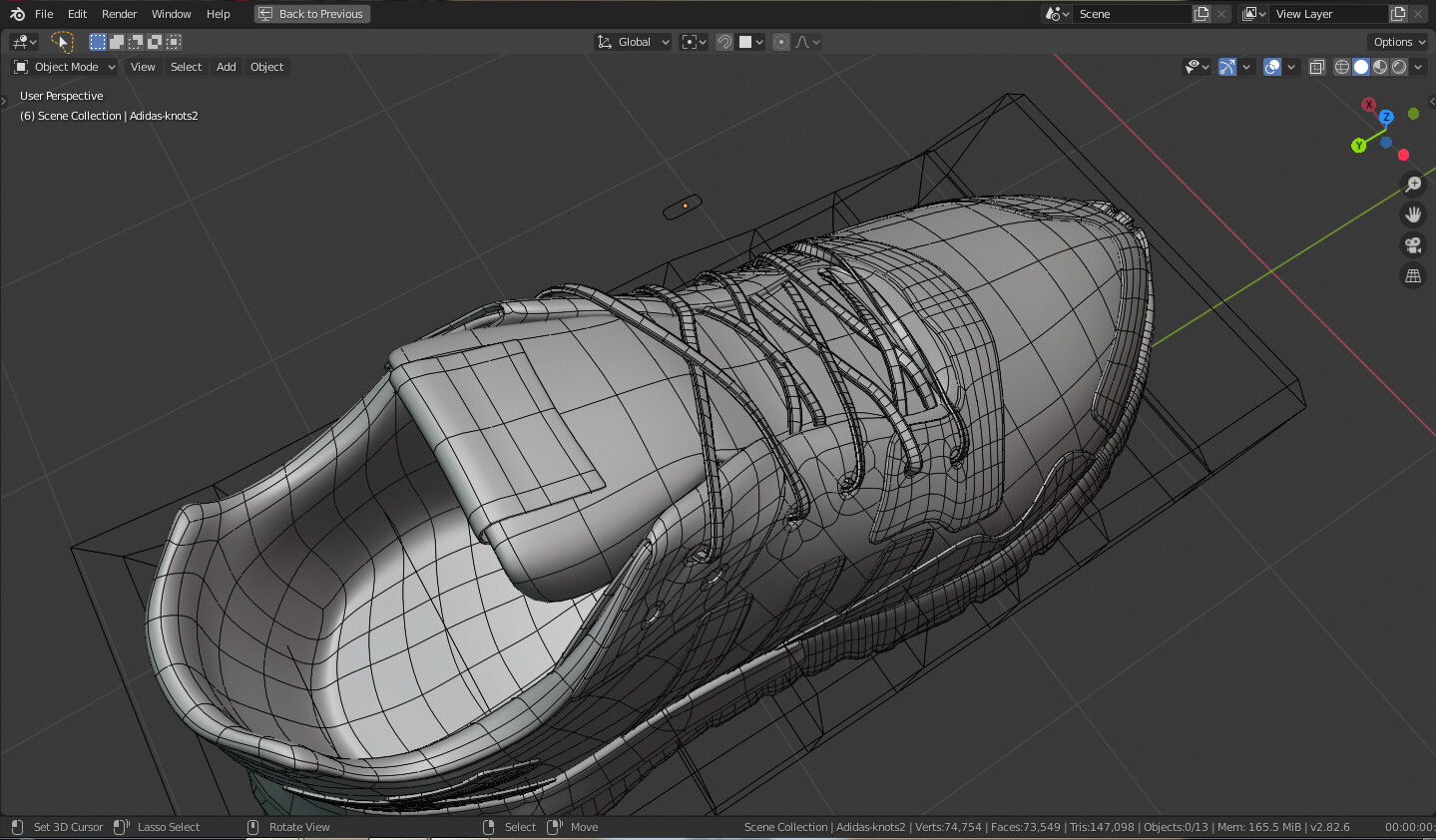Viewport: 1436px width, 840px height.
Task: Open the File menu
Action: (44, 14)
